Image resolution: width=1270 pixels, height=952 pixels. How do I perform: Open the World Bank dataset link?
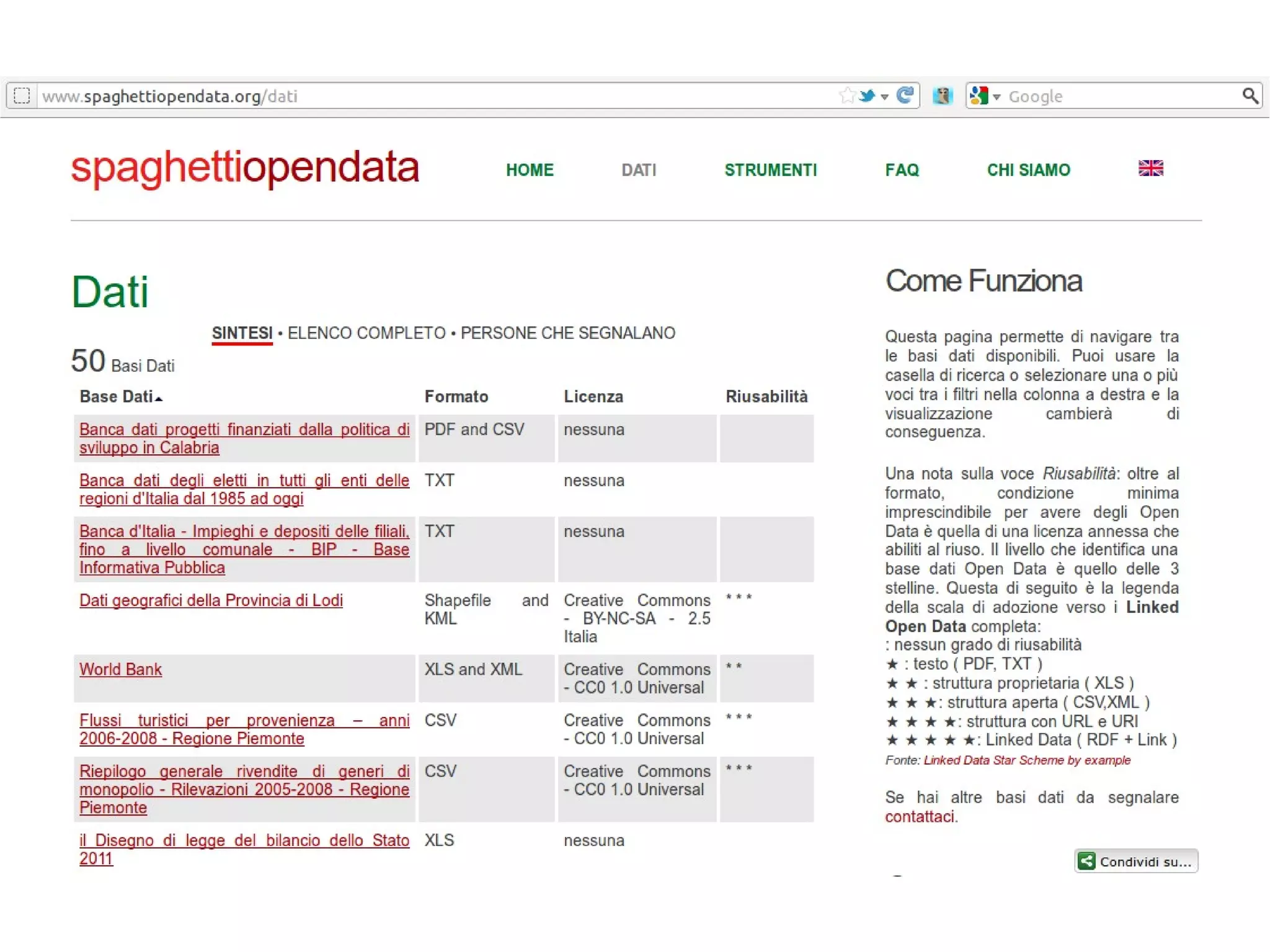pos(120,670)
